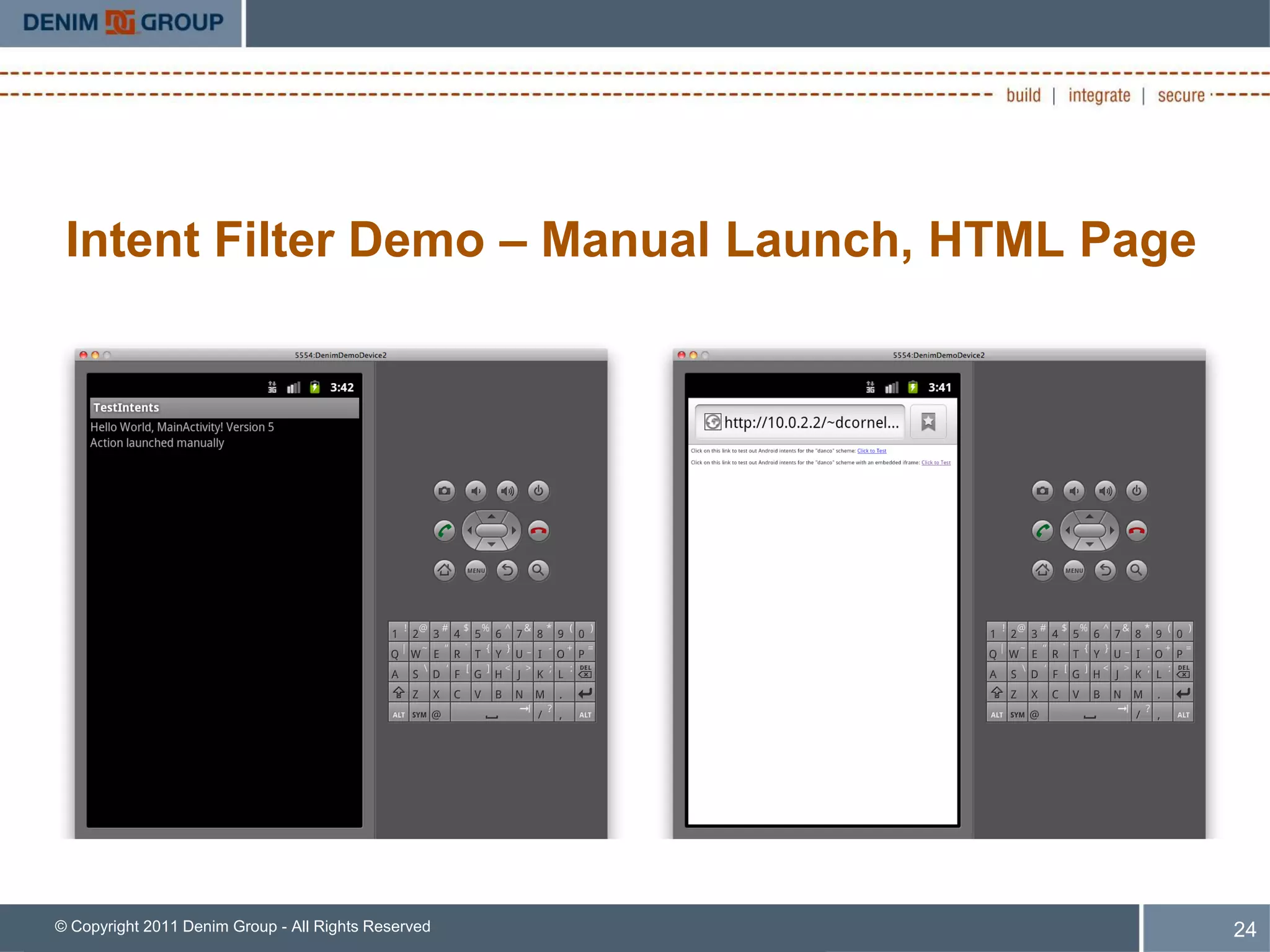
Task: Click browser URL field showing http://10.0.2.2
Action: click(800, 422)
